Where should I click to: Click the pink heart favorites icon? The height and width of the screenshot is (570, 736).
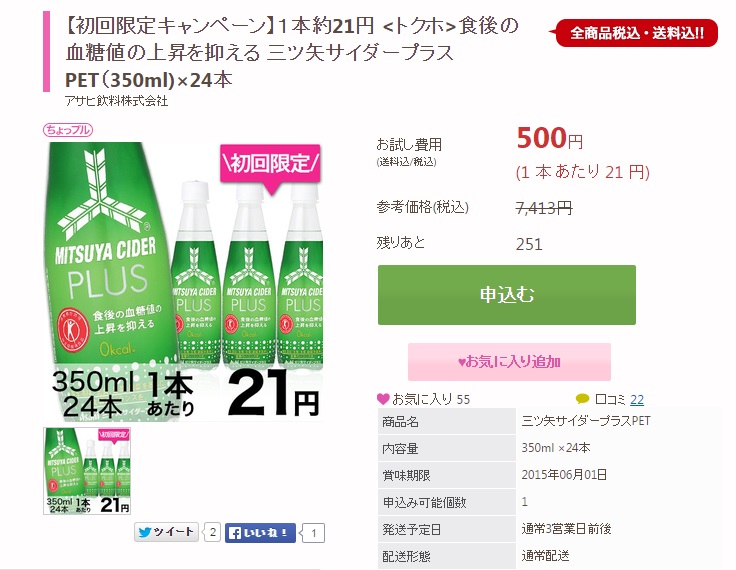[383, 399]
